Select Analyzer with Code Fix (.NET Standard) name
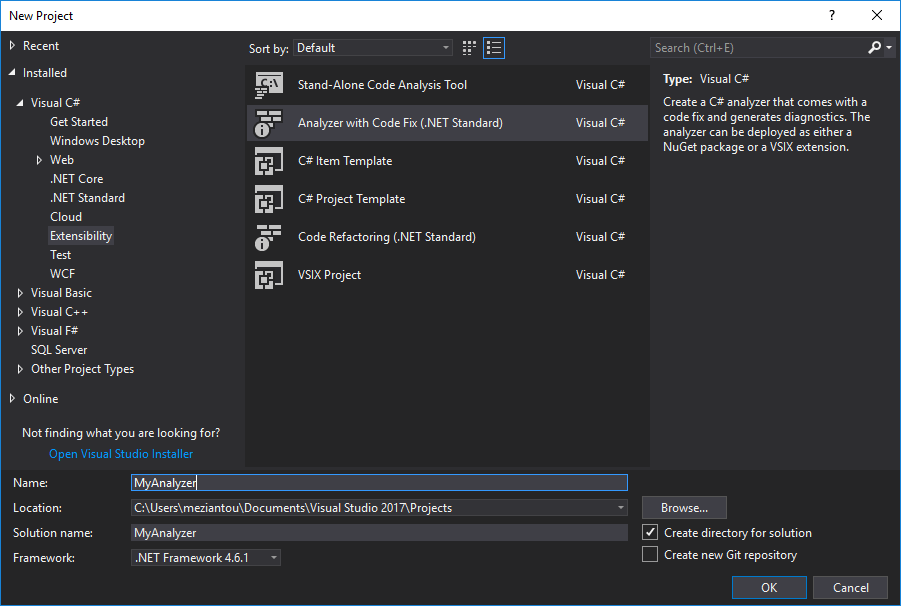This screenshot has width=901, height=606. [x=400, y=123]
